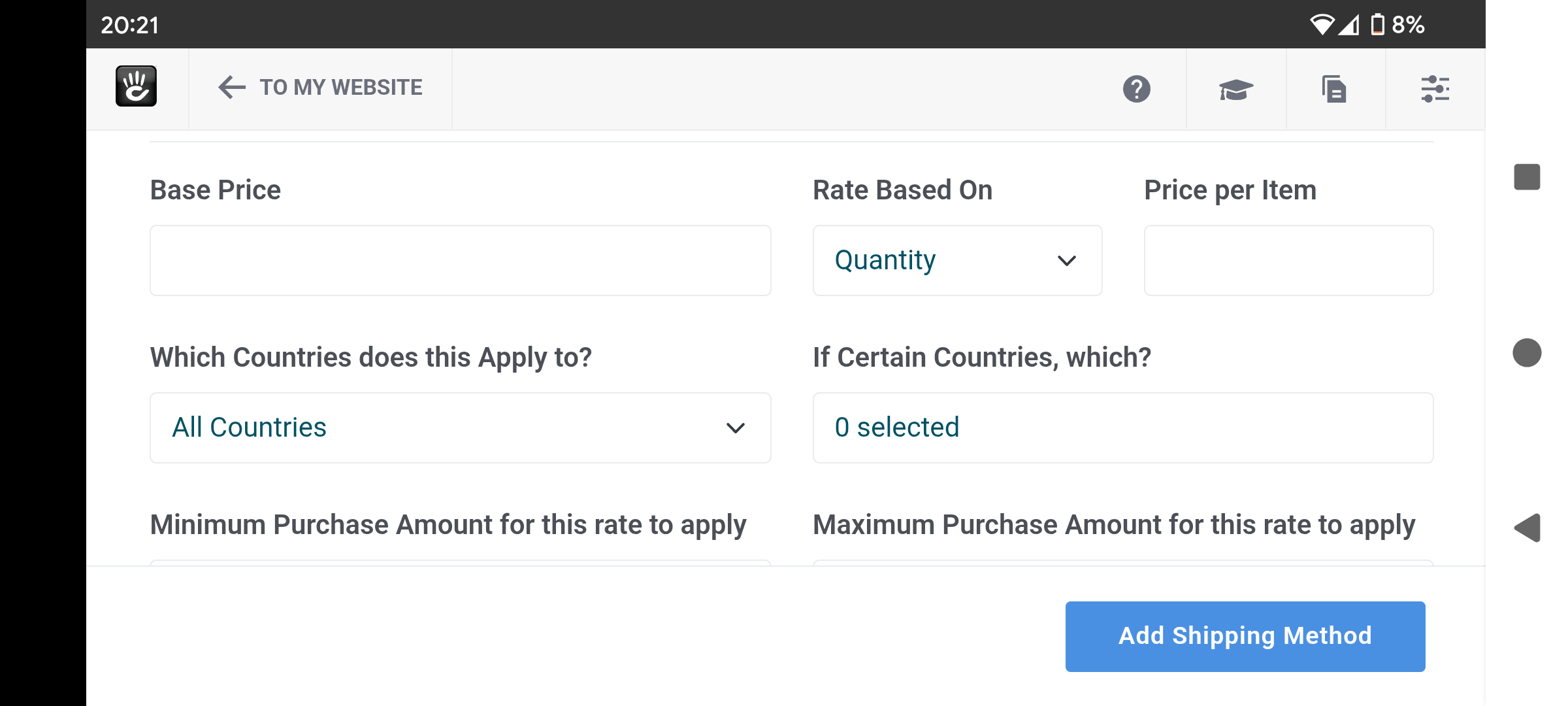Screen dimensions: 1568x706
Task: Open the help question mark icon
Action: tap(1136, 89)
